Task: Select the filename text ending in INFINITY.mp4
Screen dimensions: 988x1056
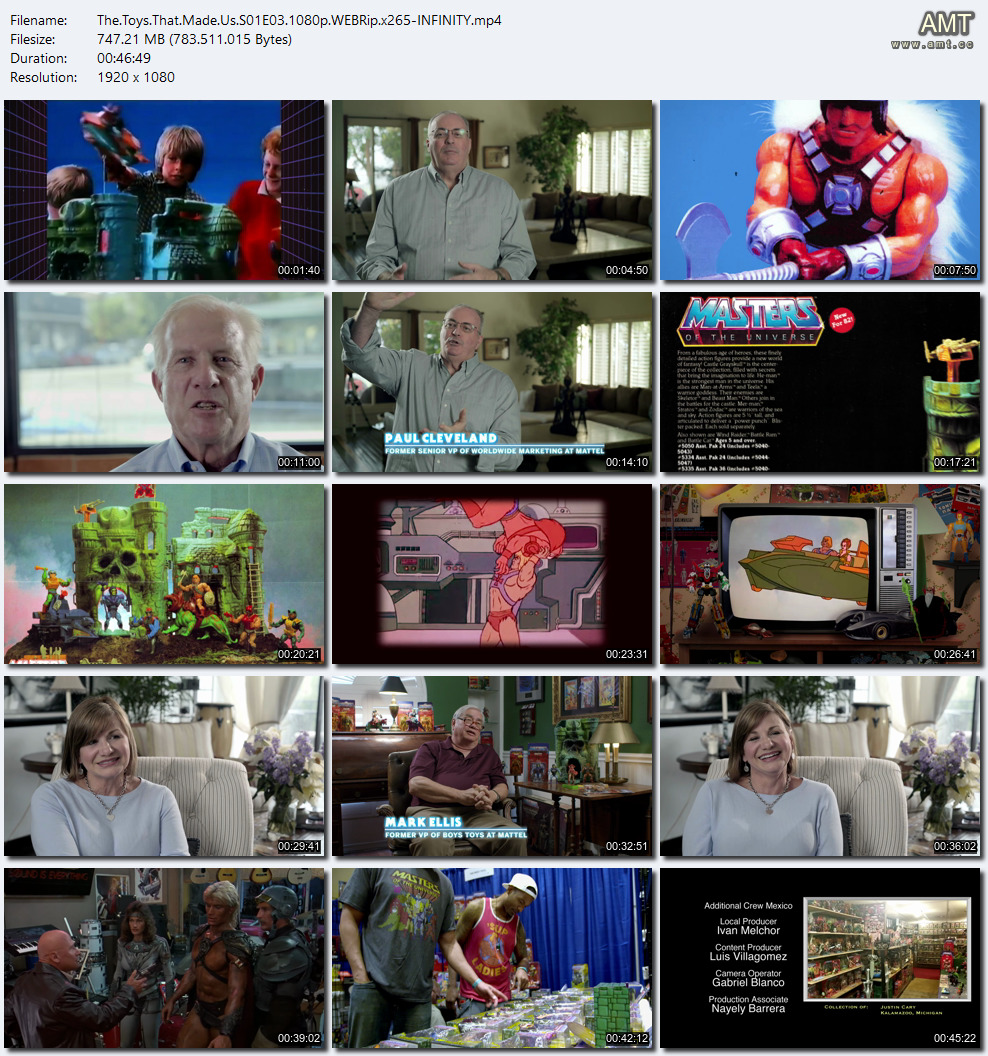Action: pyautogui.click(x=299, y=20)
